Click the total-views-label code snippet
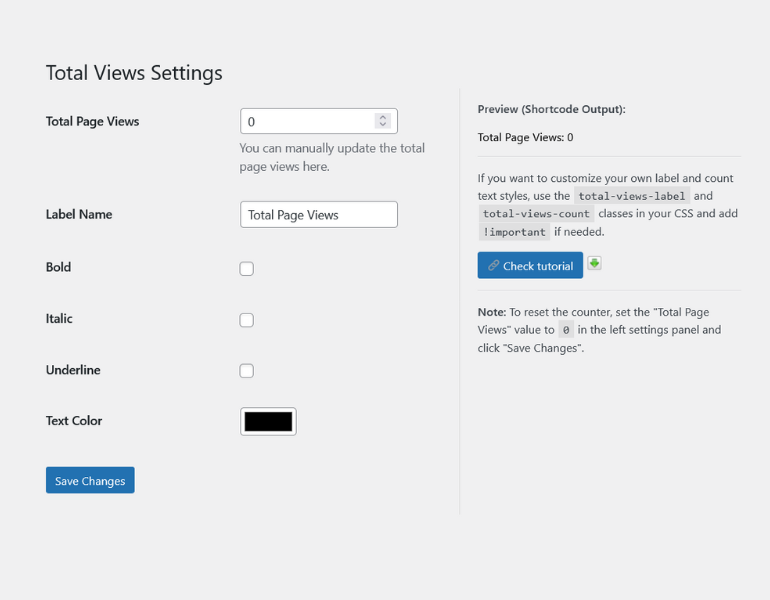 [x=631, y=196]
